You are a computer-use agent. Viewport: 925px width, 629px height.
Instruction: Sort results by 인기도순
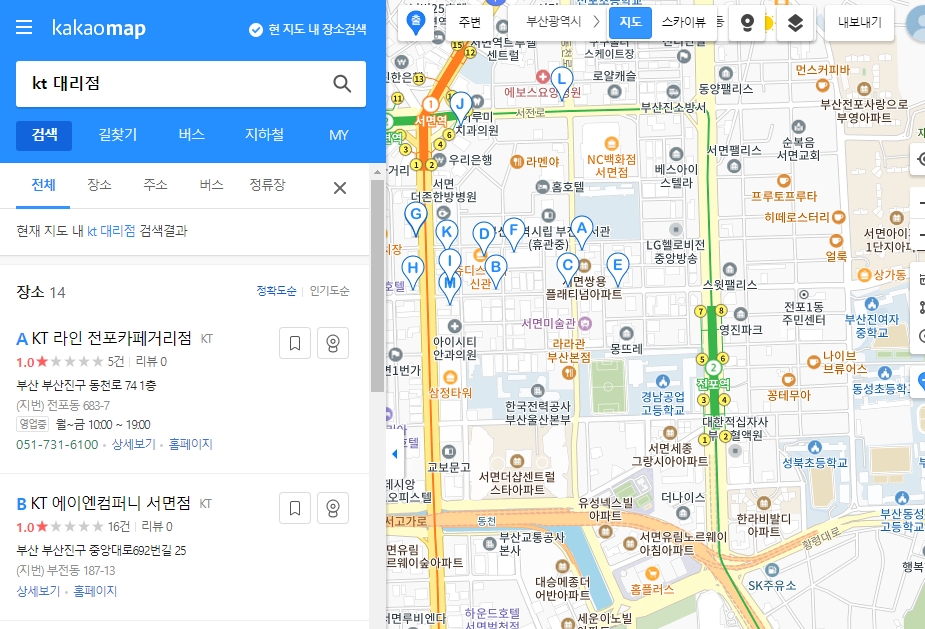329,291
